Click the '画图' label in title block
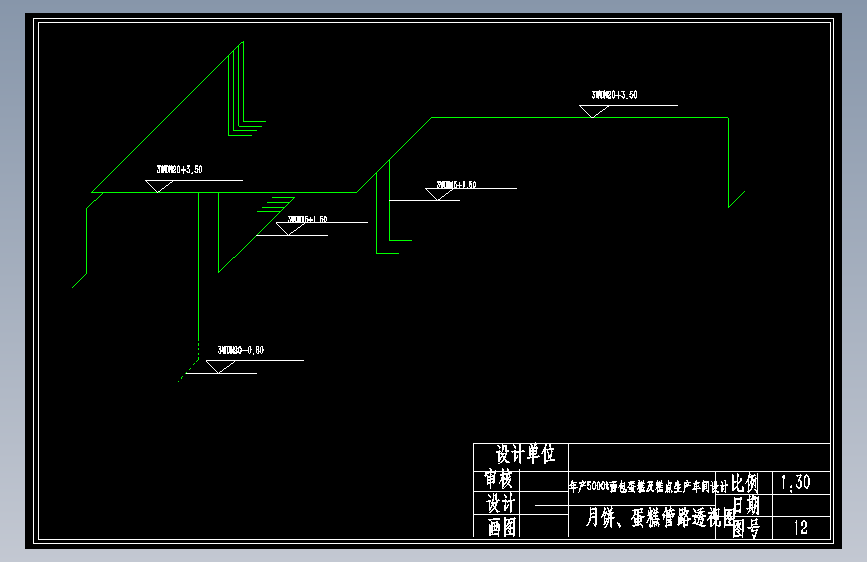 502,527
